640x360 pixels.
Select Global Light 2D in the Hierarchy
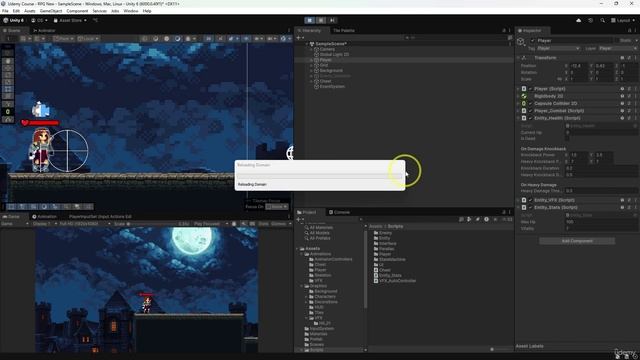pyautogui.click(x=334, y=55)
